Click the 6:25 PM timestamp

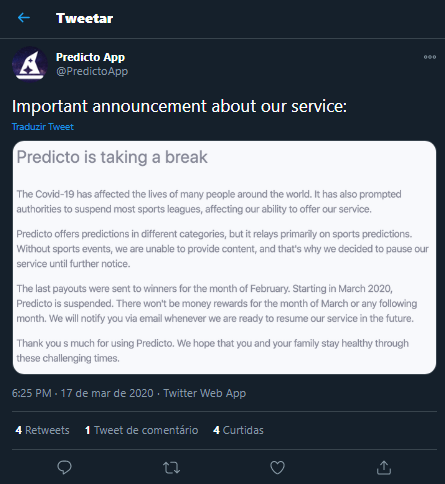pos(32,393)
